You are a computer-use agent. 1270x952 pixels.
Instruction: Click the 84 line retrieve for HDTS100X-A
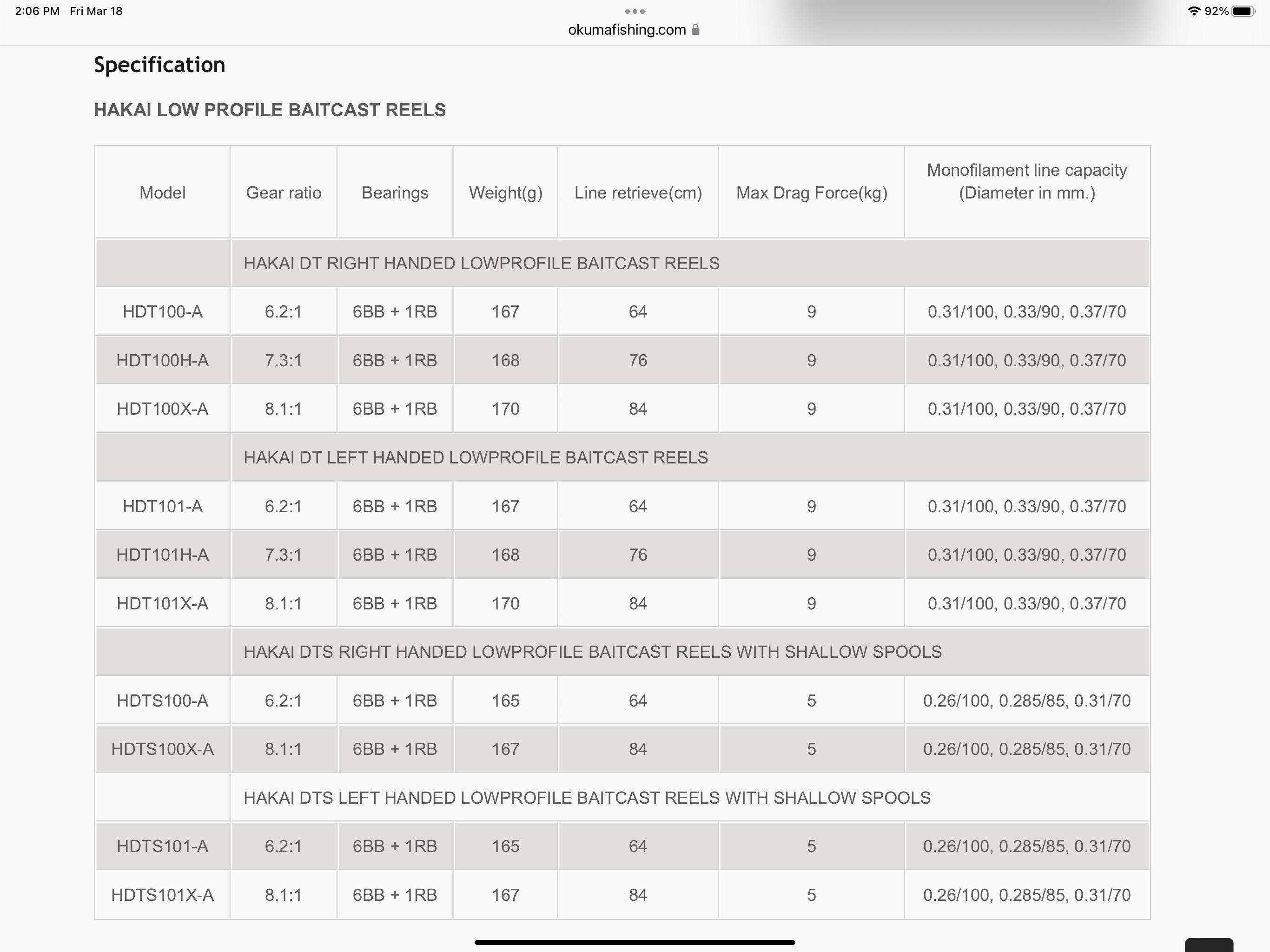(x=638, y=749)
